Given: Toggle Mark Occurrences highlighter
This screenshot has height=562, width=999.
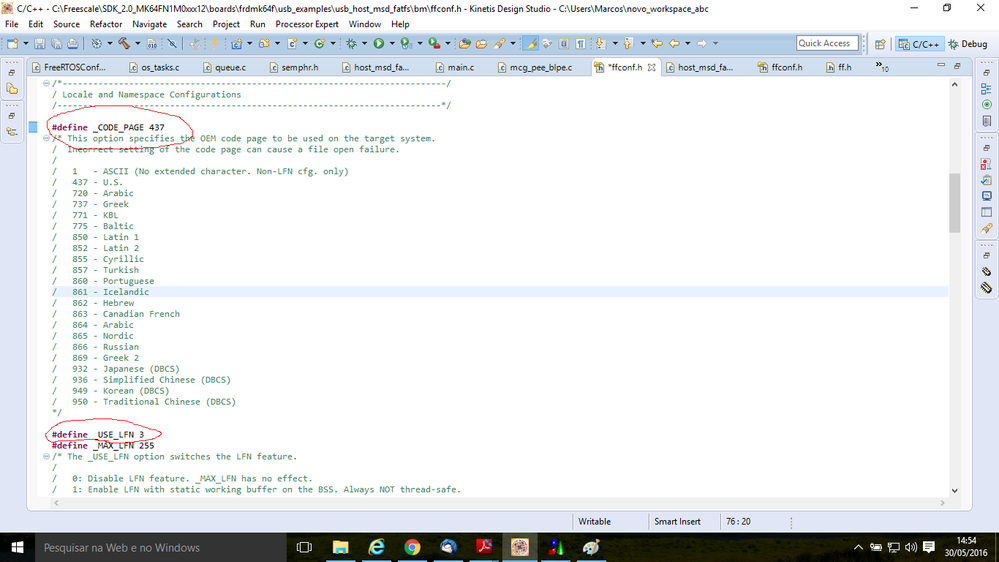Looking at the screenshot, I should [x=530, y=43].
